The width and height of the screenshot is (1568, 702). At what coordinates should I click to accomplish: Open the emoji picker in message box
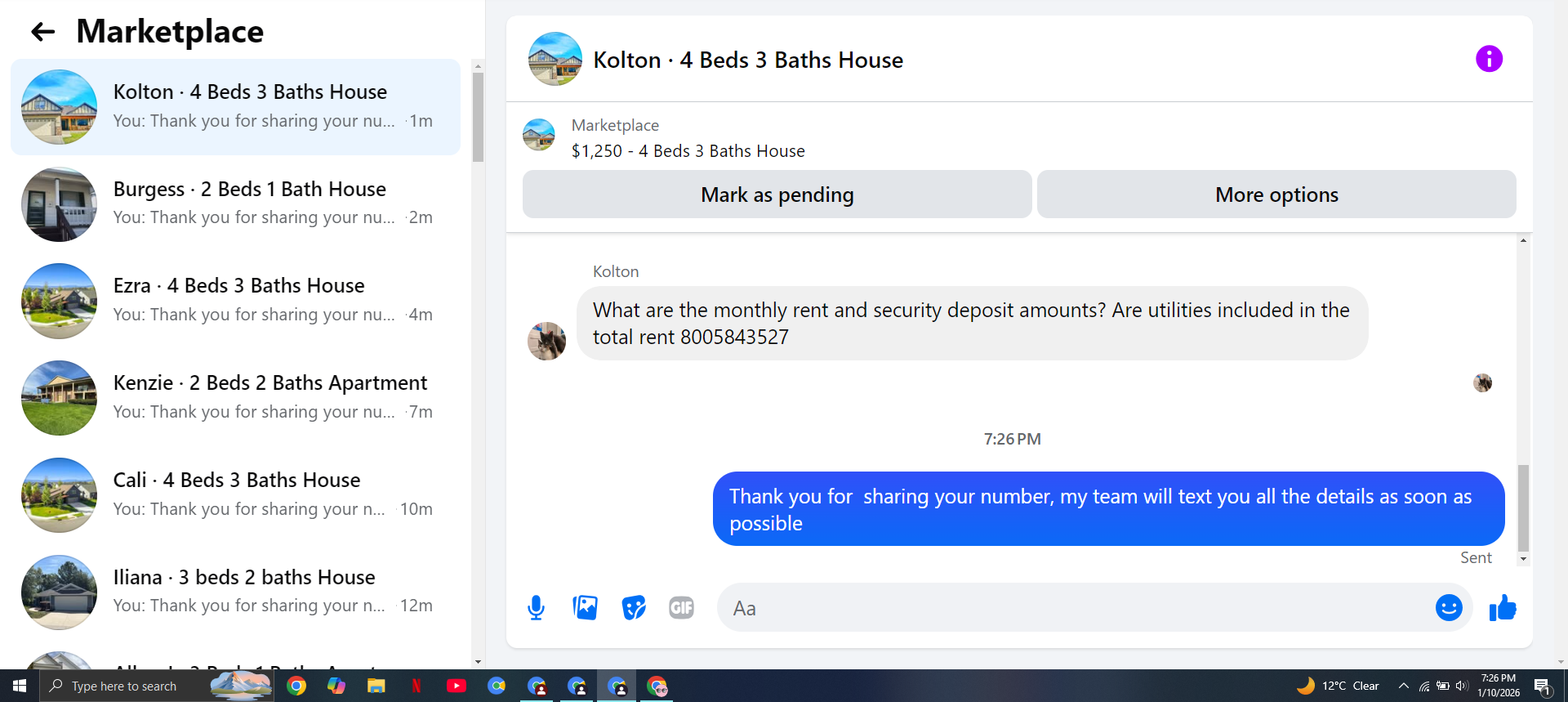coord(1449,607)
